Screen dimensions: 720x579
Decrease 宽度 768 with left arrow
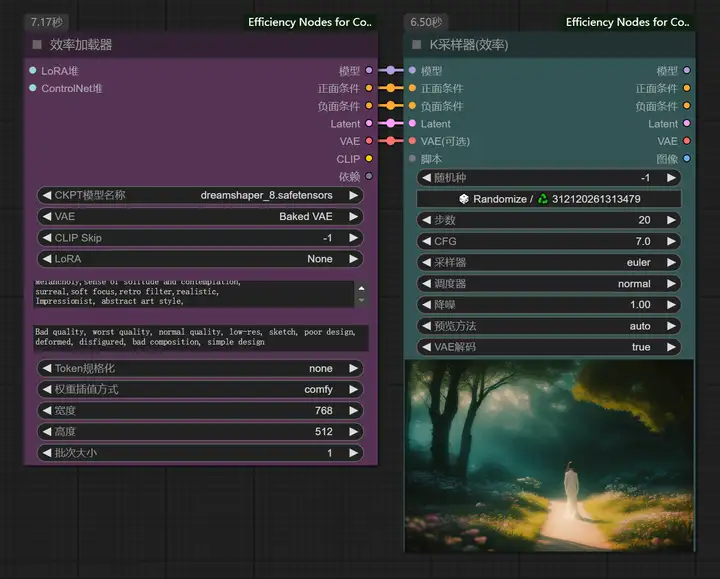pos(47,410)
